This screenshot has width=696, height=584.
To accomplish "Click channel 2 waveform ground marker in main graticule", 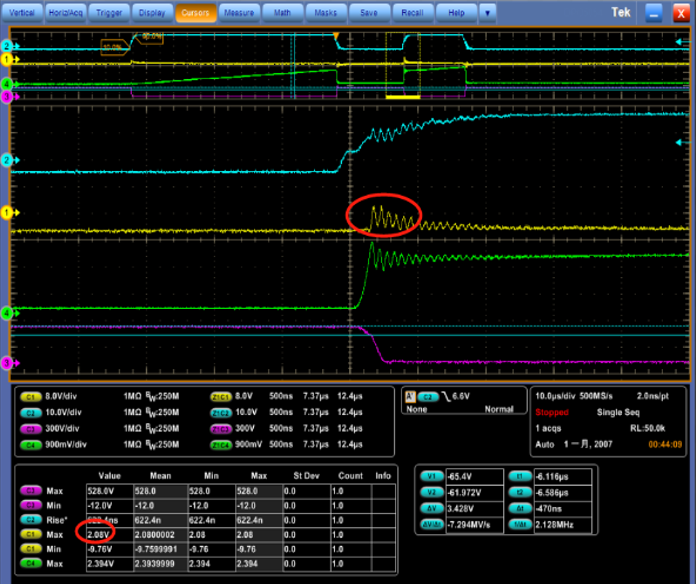I will pyautogui.click(x=6, y=160).
